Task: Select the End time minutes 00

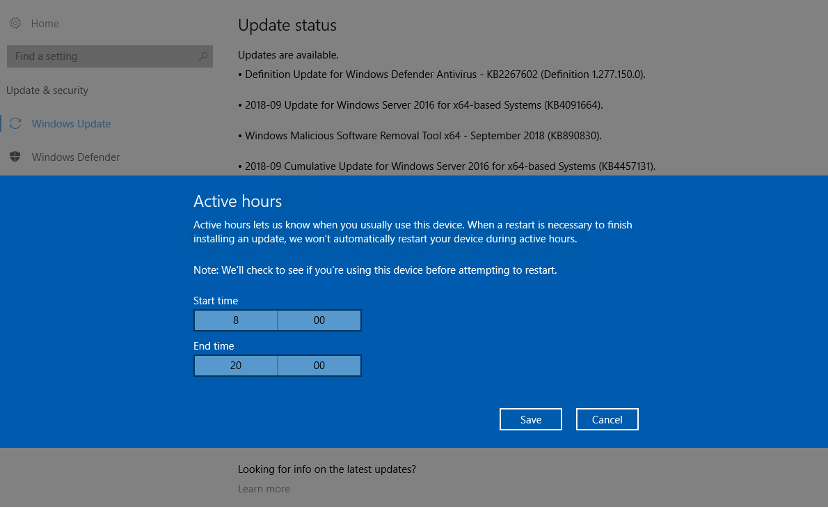Action: pos(319,365)
